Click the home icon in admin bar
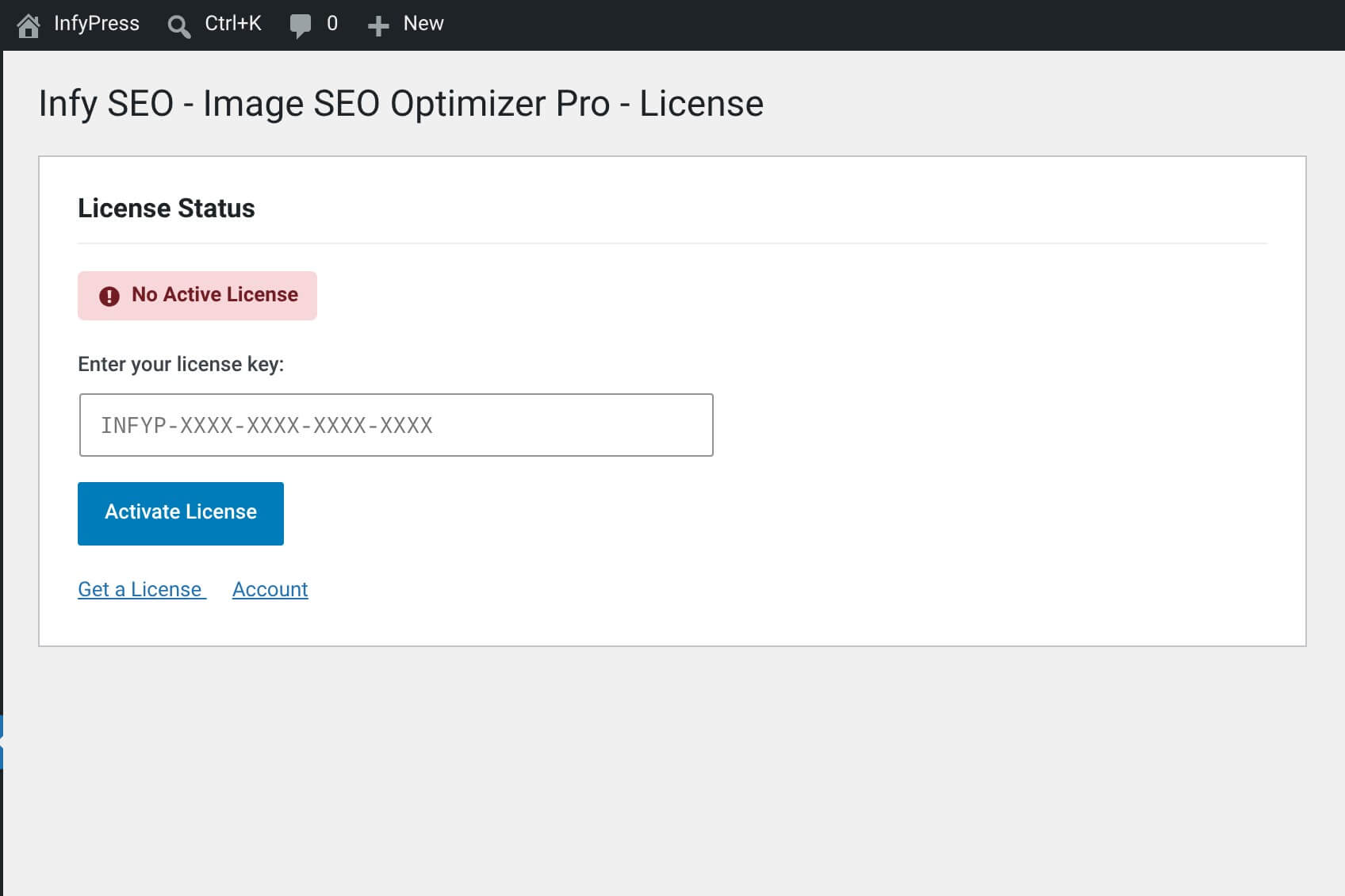Image resolution: width=1345 pixels, height=896 pixels. [29, 25]
